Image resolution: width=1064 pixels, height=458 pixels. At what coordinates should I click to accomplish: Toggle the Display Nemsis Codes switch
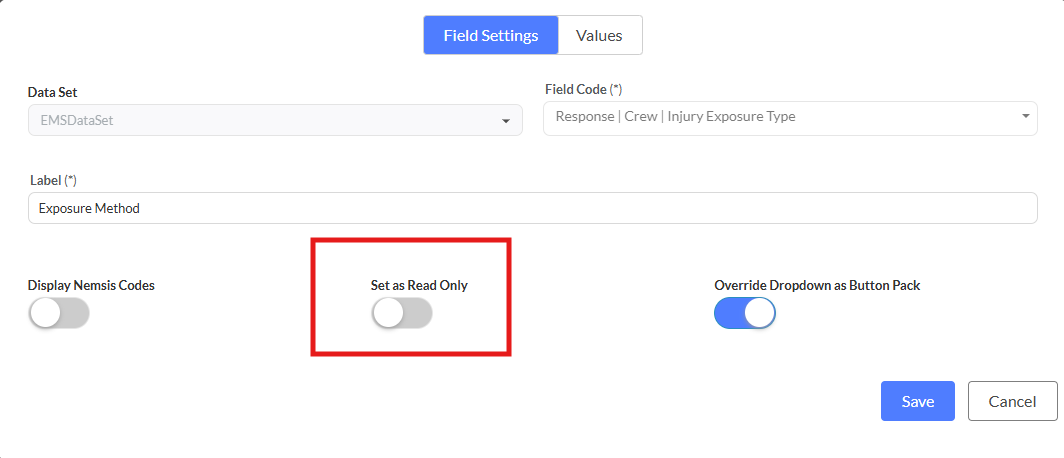(x=59, y=313)
